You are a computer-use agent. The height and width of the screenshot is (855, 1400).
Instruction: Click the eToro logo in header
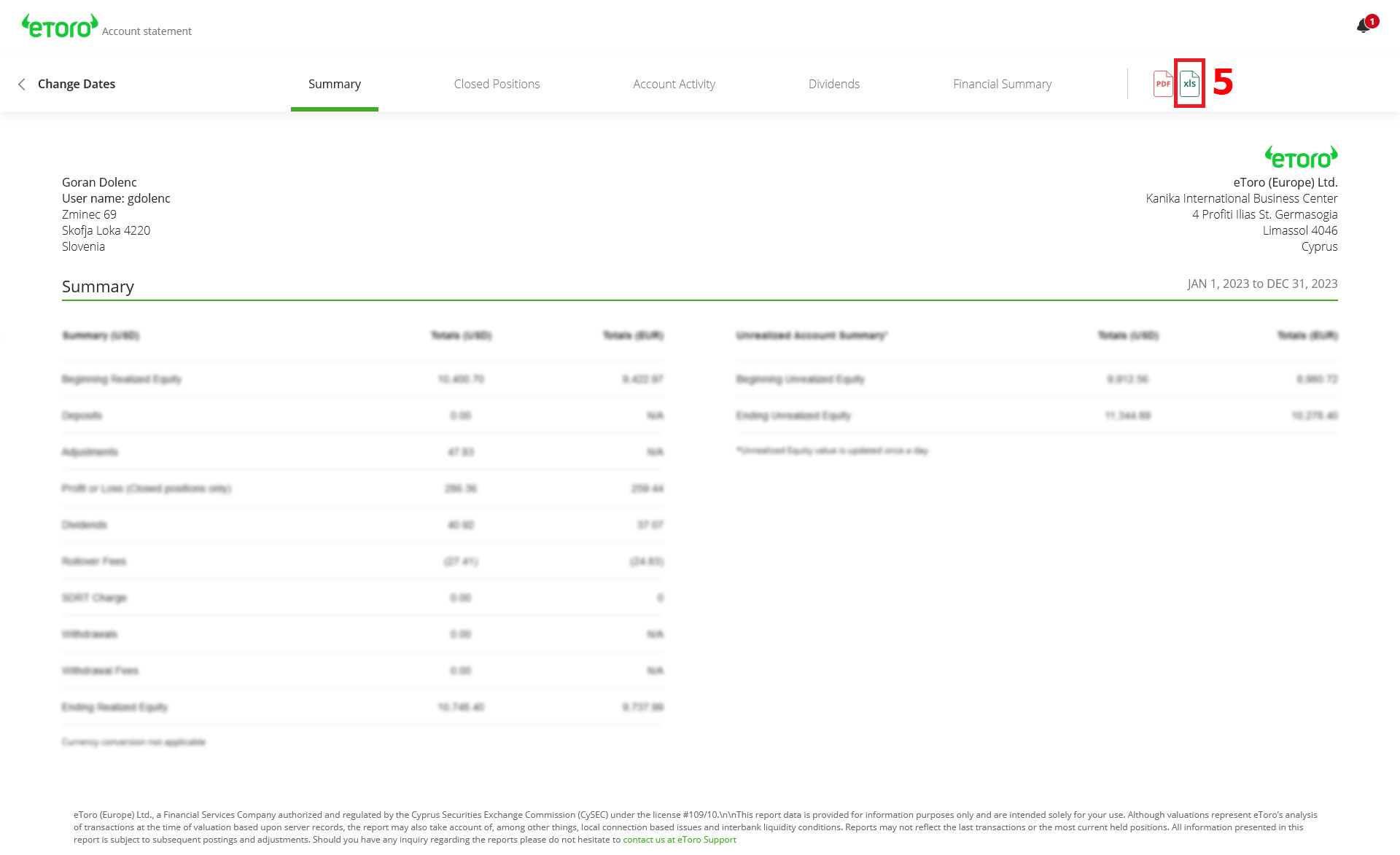[60, 26]
